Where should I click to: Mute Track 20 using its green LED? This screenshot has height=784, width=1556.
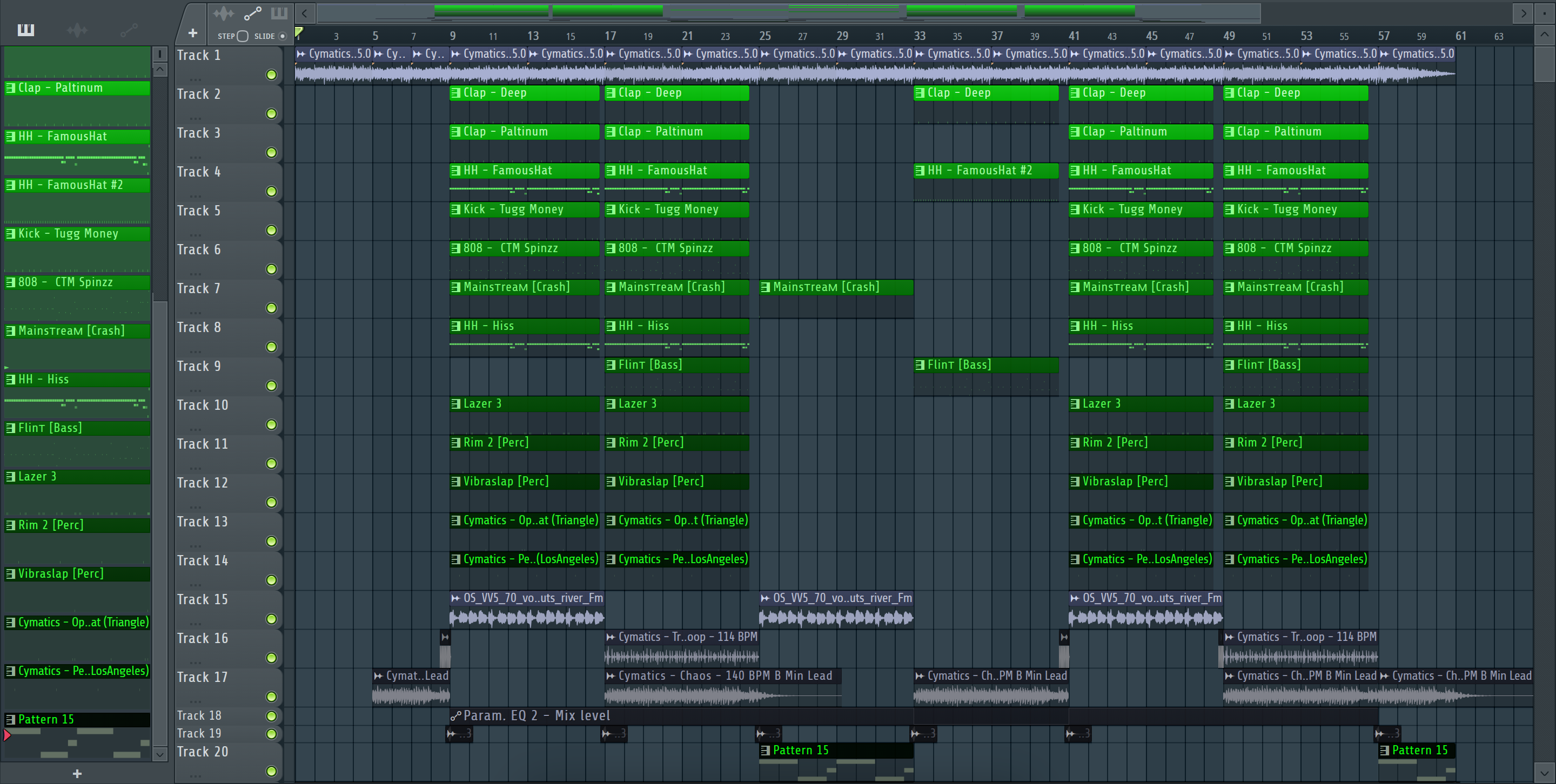tap(271, 771)
